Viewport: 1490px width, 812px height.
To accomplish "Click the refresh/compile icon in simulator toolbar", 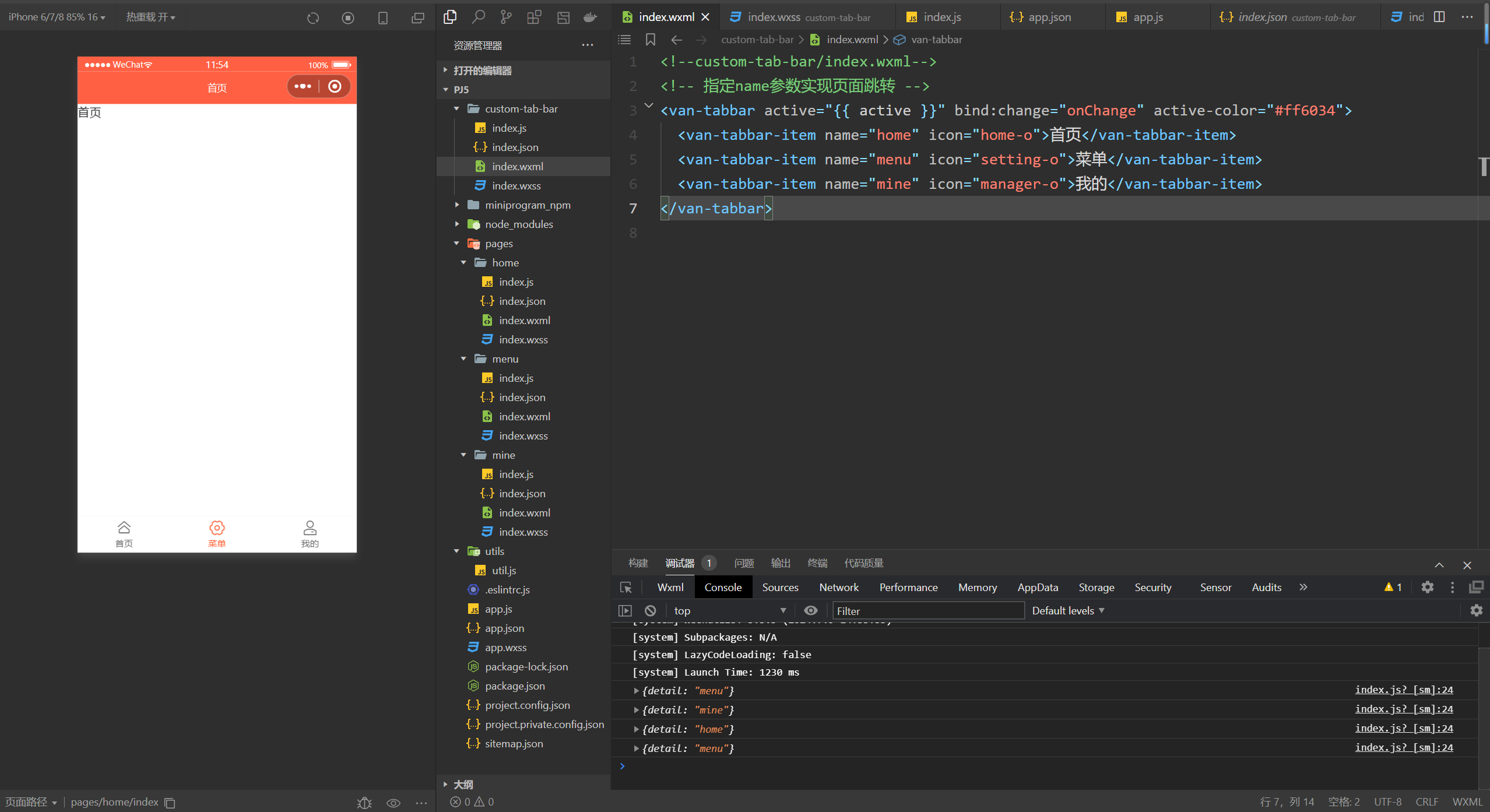I will pyautogui.click(x=313, y=18).
